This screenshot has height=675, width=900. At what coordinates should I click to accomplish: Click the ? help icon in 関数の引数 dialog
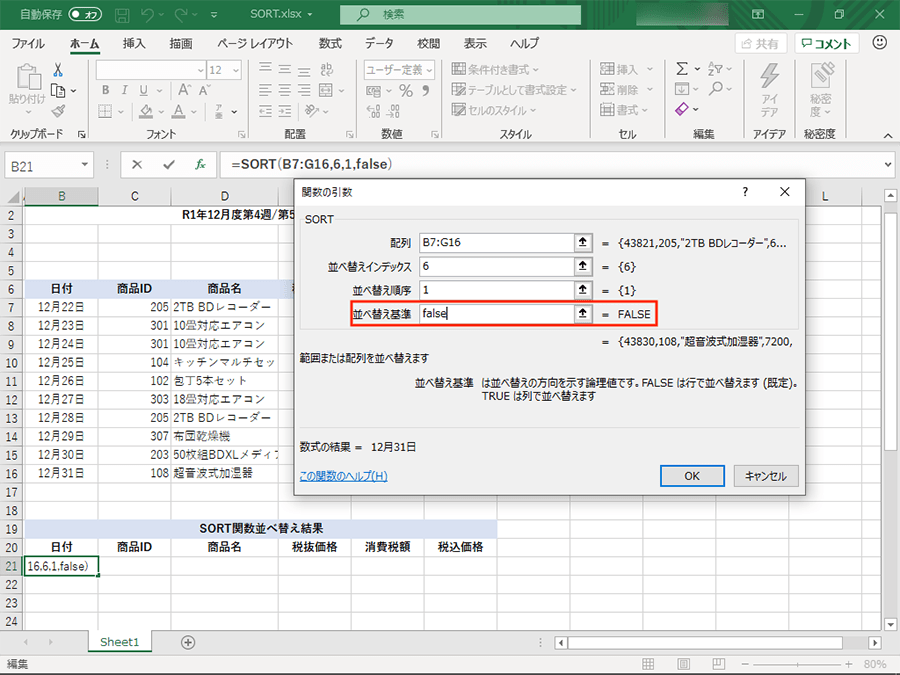tap(745, 192)
